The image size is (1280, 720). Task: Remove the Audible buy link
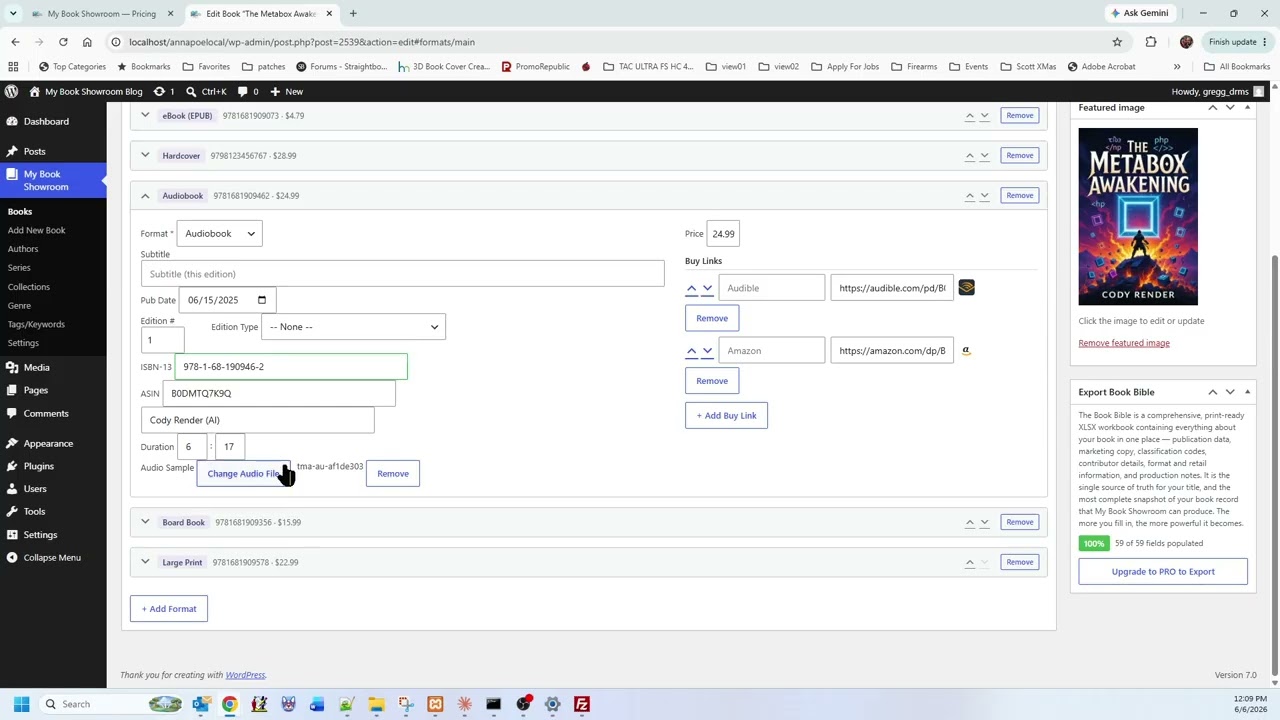(712, 318)
